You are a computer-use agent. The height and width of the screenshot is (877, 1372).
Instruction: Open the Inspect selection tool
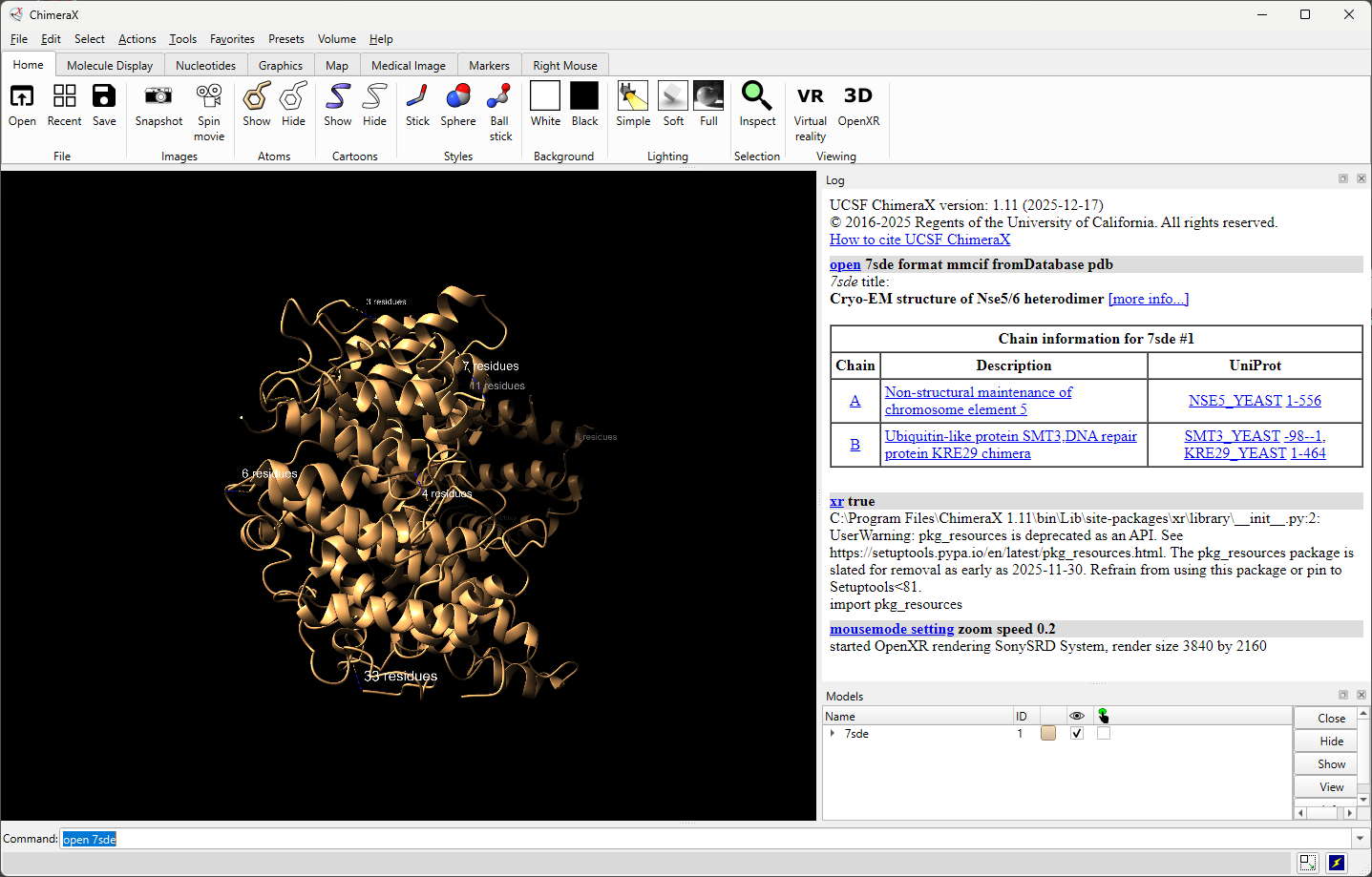[x=757, y=97]
